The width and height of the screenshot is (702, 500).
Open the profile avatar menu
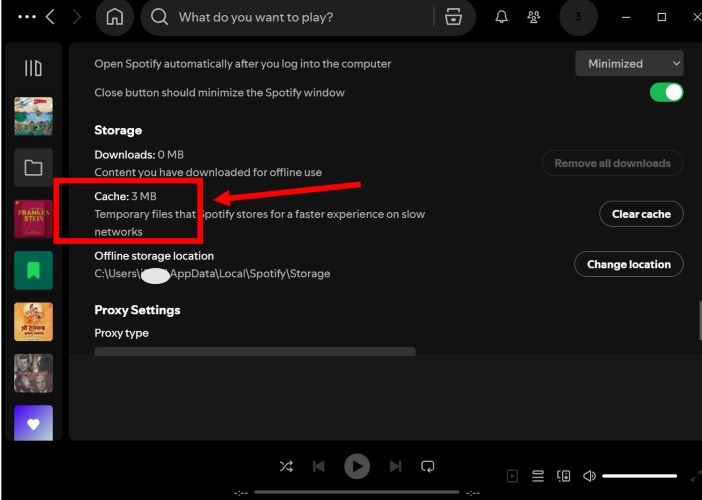(578, 17)
